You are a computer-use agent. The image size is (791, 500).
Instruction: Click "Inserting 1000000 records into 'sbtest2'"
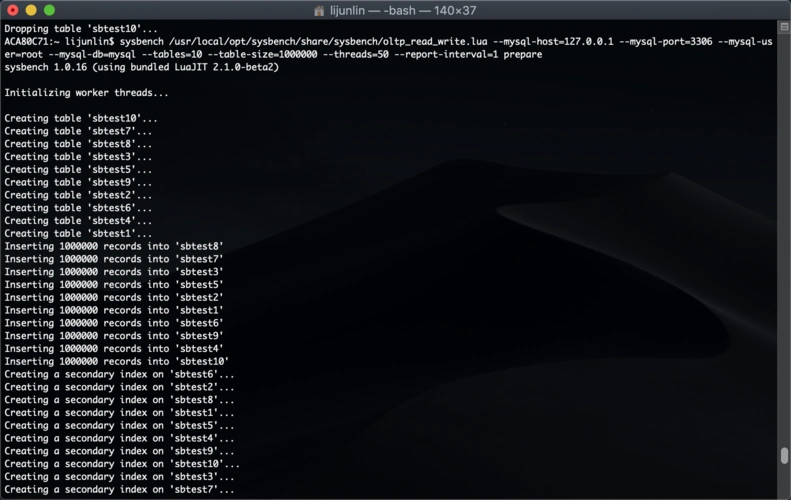click(x=114, y=298)
